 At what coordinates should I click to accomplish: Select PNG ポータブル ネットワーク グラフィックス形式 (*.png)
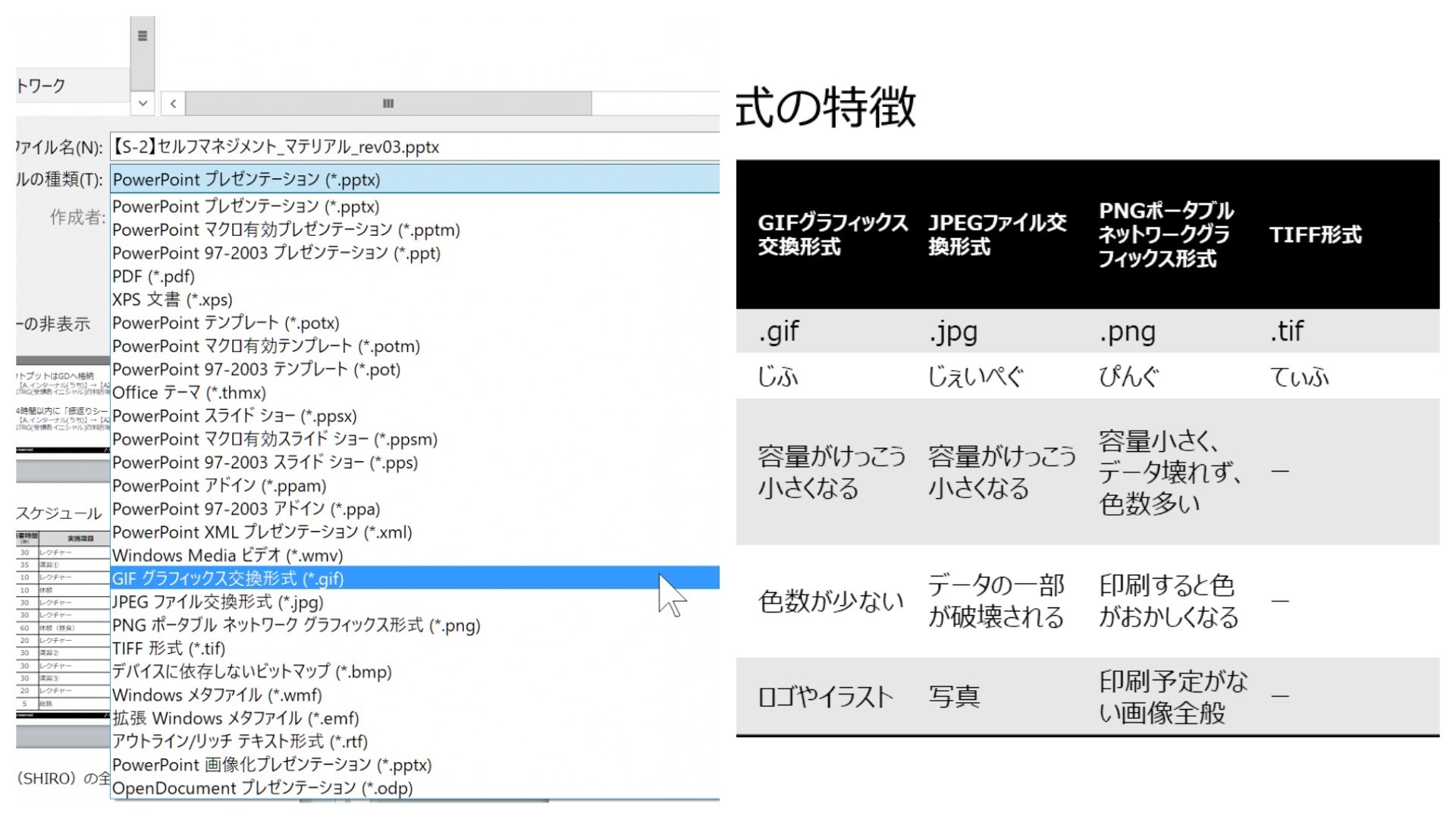pos(415,626)
